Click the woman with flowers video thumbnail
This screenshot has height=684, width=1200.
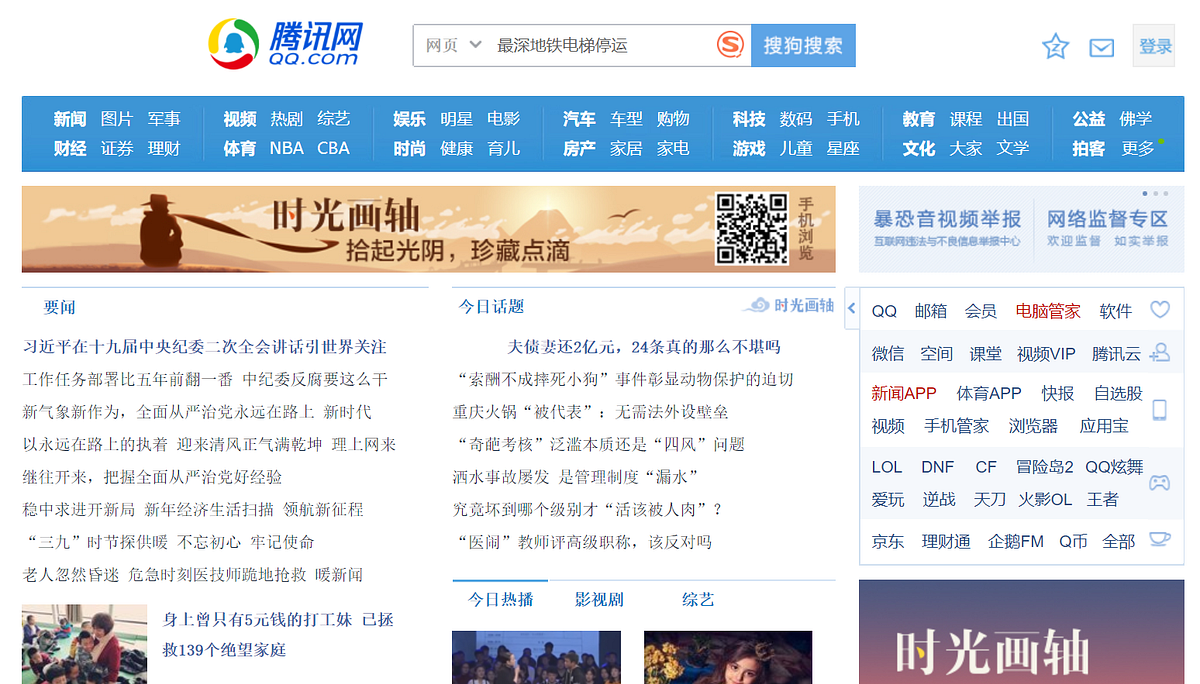[x=728, y=657]
